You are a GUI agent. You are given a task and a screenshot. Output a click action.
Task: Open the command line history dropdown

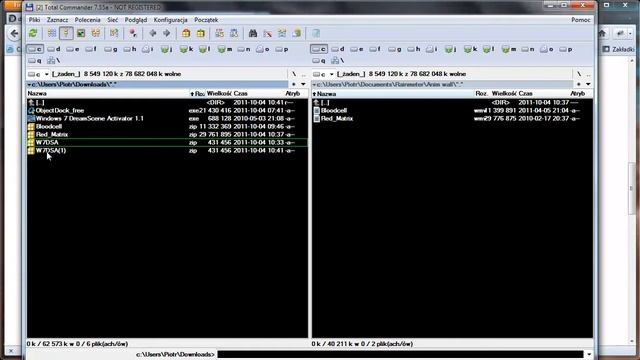click(x=589, y=354)
